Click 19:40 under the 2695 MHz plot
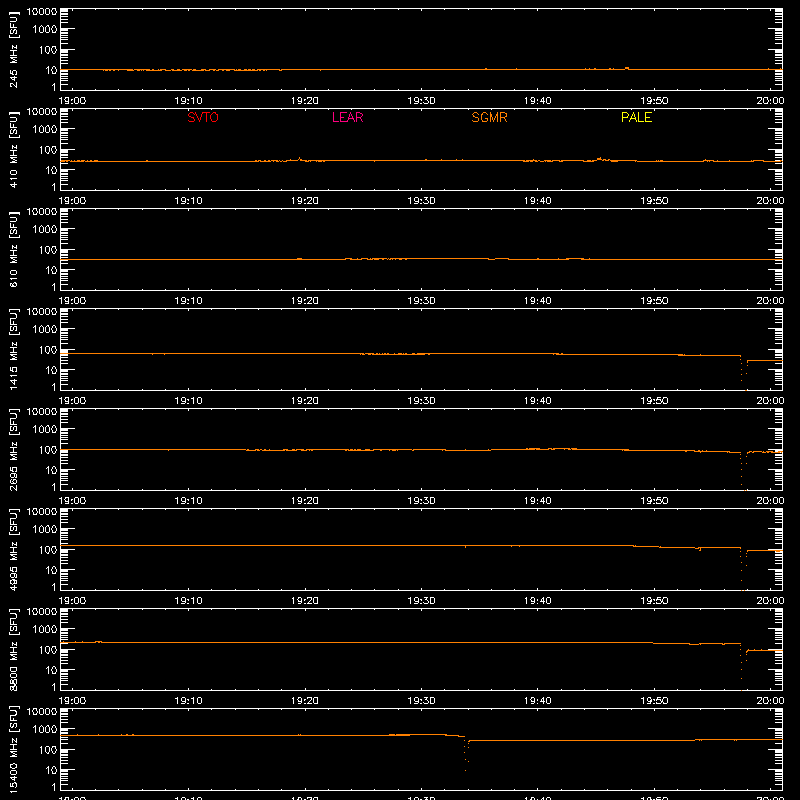 tap(538, 501)
